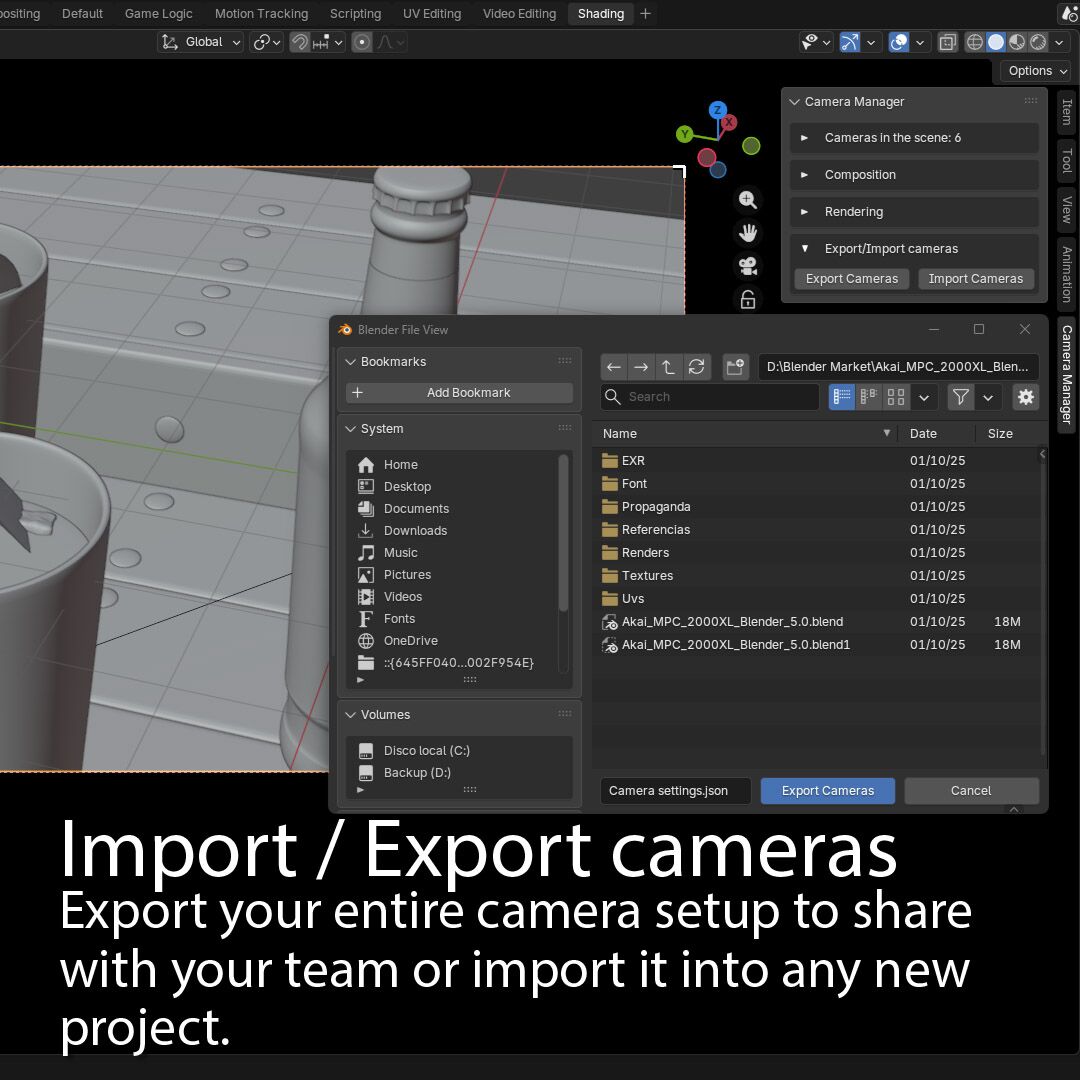Collapse the Volumes section
Viewport: 1080px width, 1080px height.
(351, 715)
